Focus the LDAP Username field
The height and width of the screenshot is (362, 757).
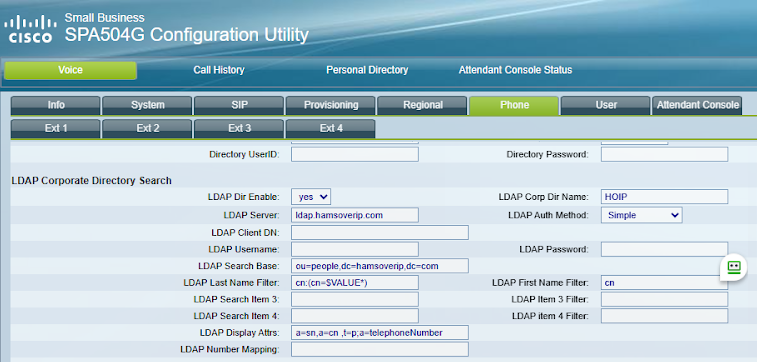click(355, 250)
